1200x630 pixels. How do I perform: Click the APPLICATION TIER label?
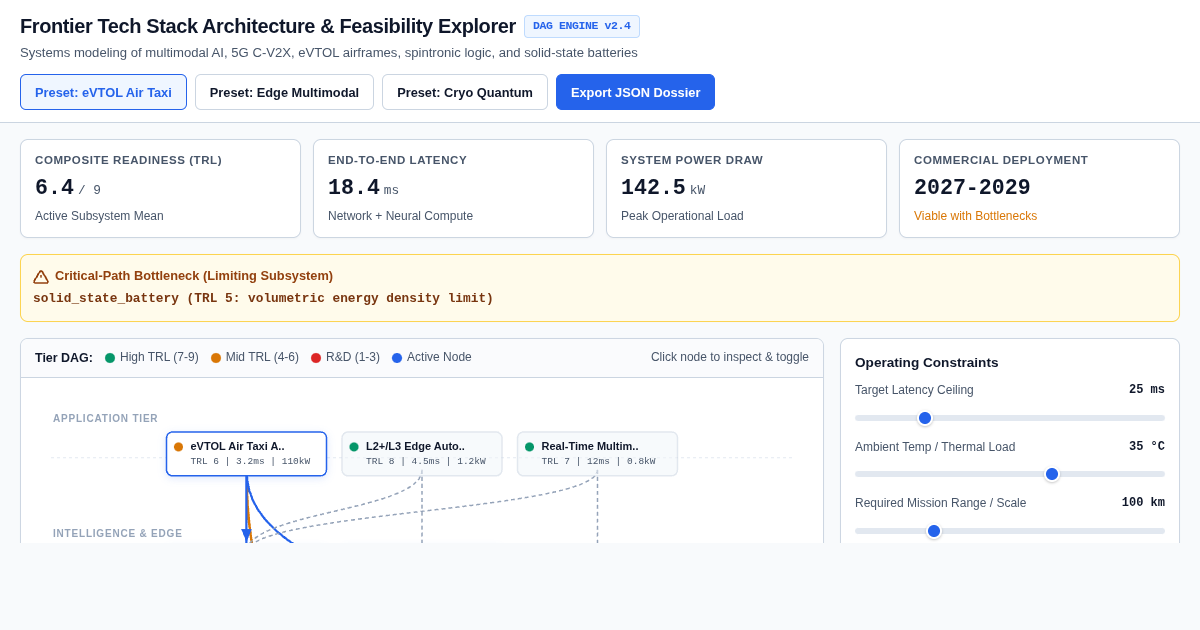coord(105,419)
